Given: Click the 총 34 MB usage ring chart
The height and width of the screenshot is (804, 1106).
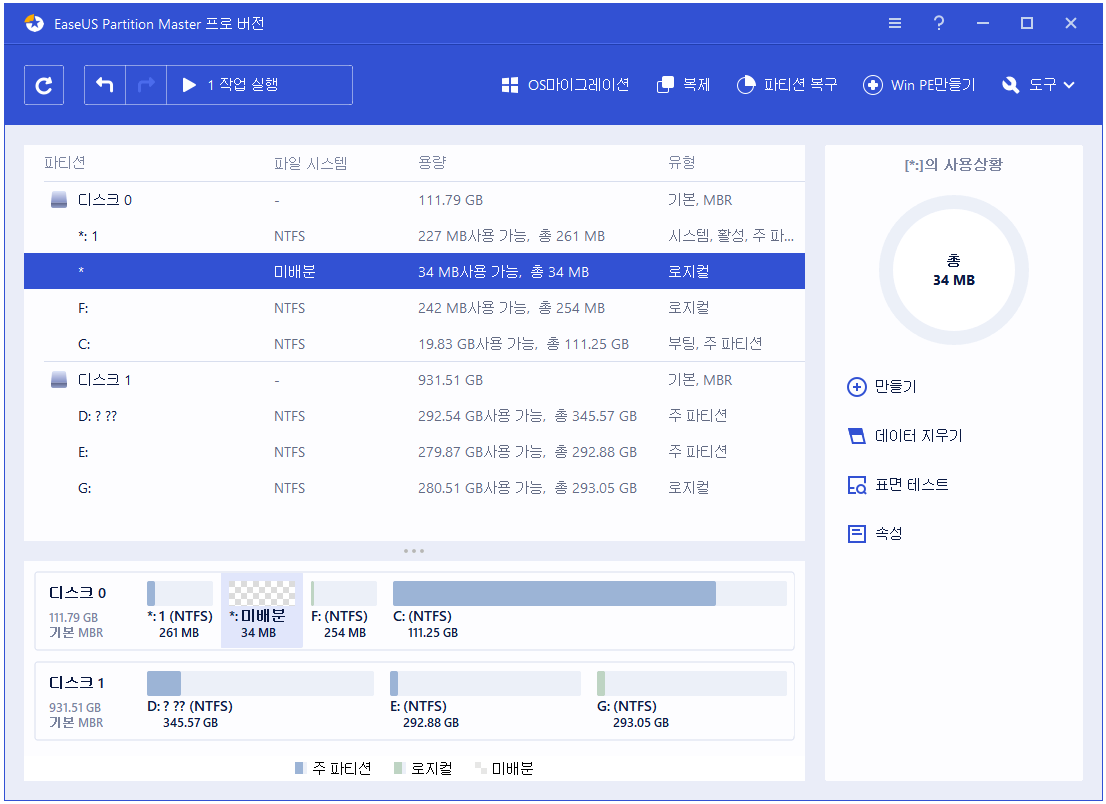Looking at the screenshot, I should point(953,270).
